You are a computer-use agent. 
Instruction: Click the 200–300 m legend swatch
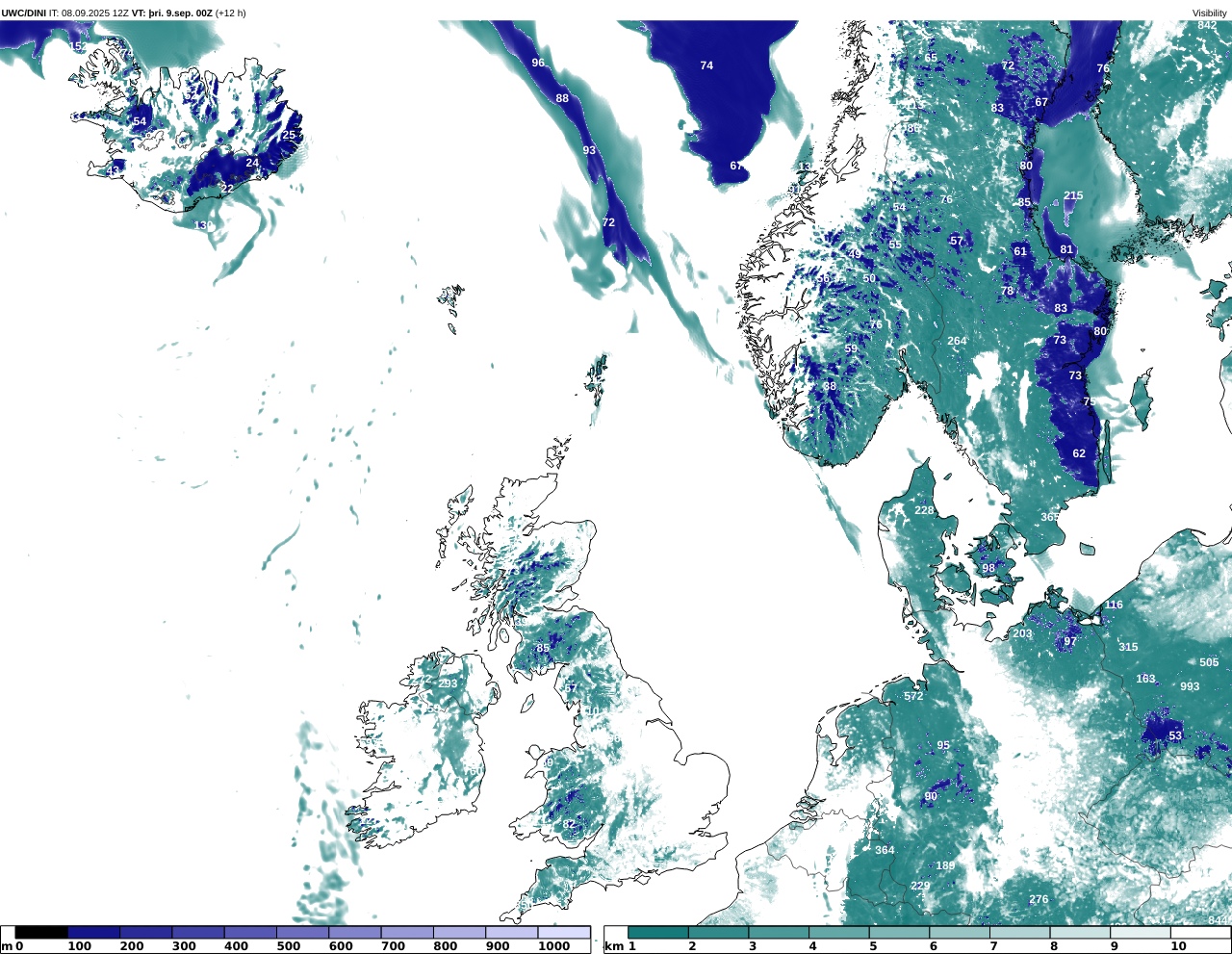[x=145, y=932]
